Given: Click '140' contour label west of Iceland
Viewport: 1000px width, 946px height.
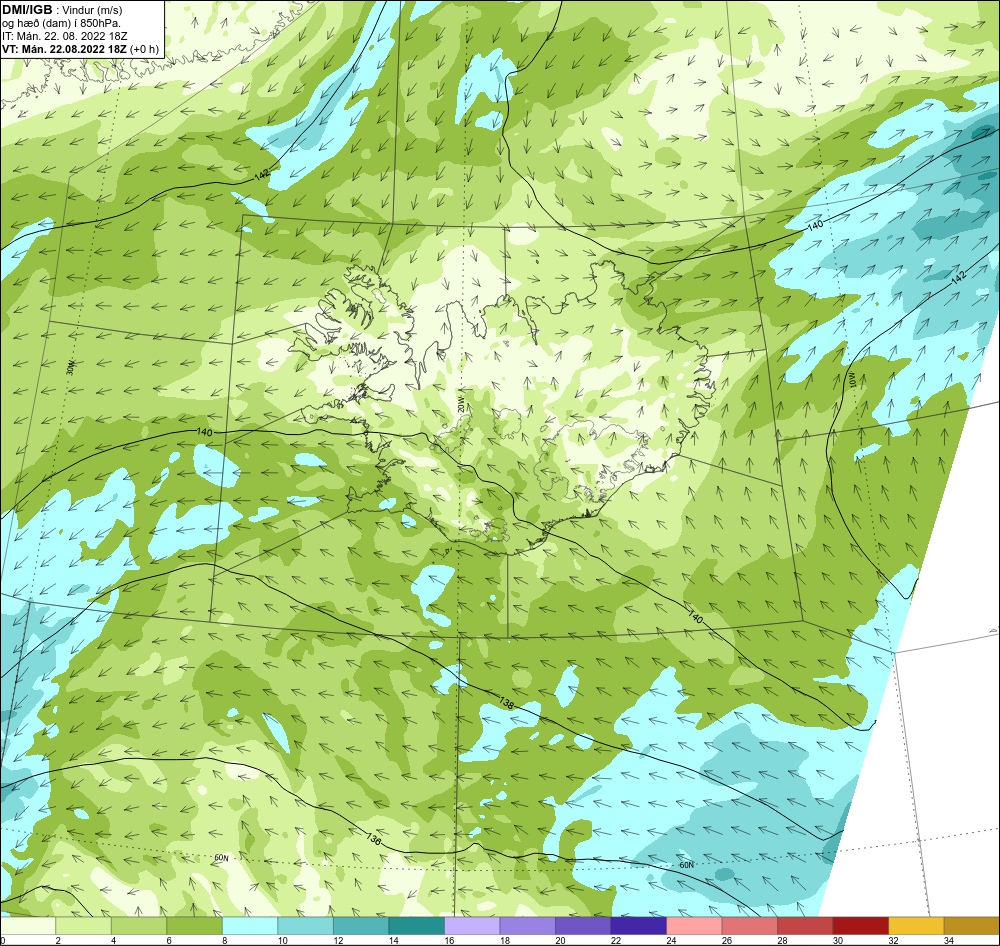Looking at the screenshot, I should 204,432.
